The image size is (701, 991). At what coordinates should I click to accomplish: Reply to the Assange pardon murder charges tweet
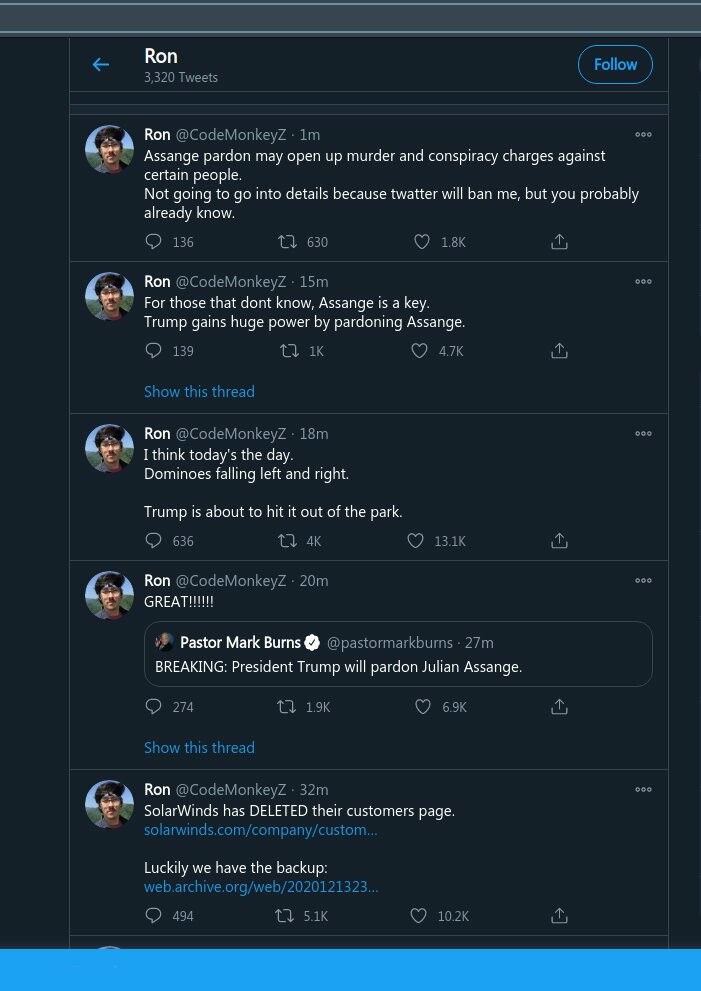154,242
